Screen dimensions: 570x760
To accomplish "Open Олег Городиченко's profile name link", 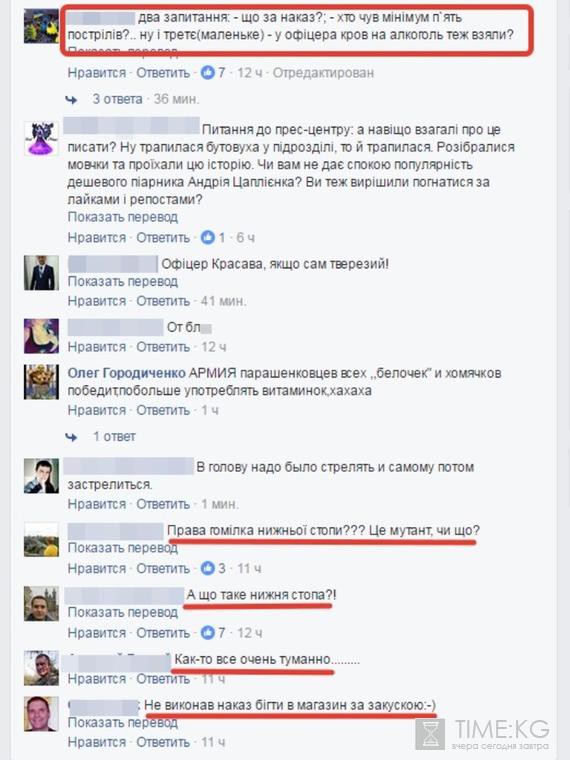I will [127, 373].
